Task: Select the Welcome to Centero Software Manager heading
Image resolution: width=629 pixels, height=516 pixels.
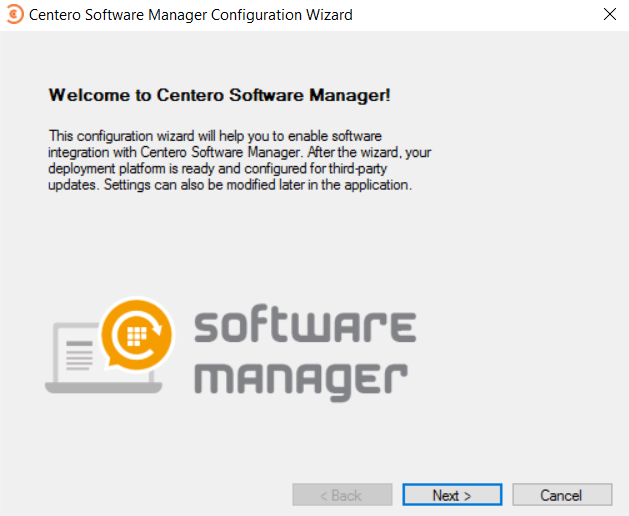Action: point(219,95)
